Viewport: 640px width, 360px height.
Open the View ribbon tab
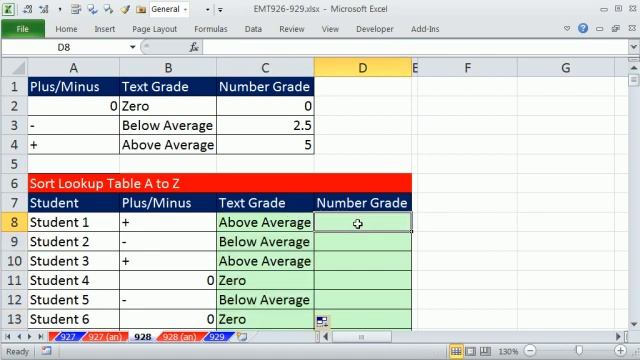[x=330, y=29]
